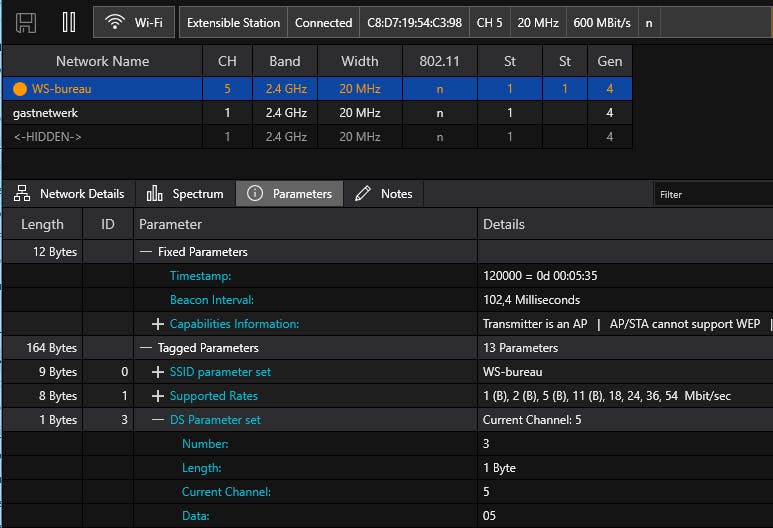Click the Details column header
Viewport: 773px width, 528px height.
pos(625,224)
